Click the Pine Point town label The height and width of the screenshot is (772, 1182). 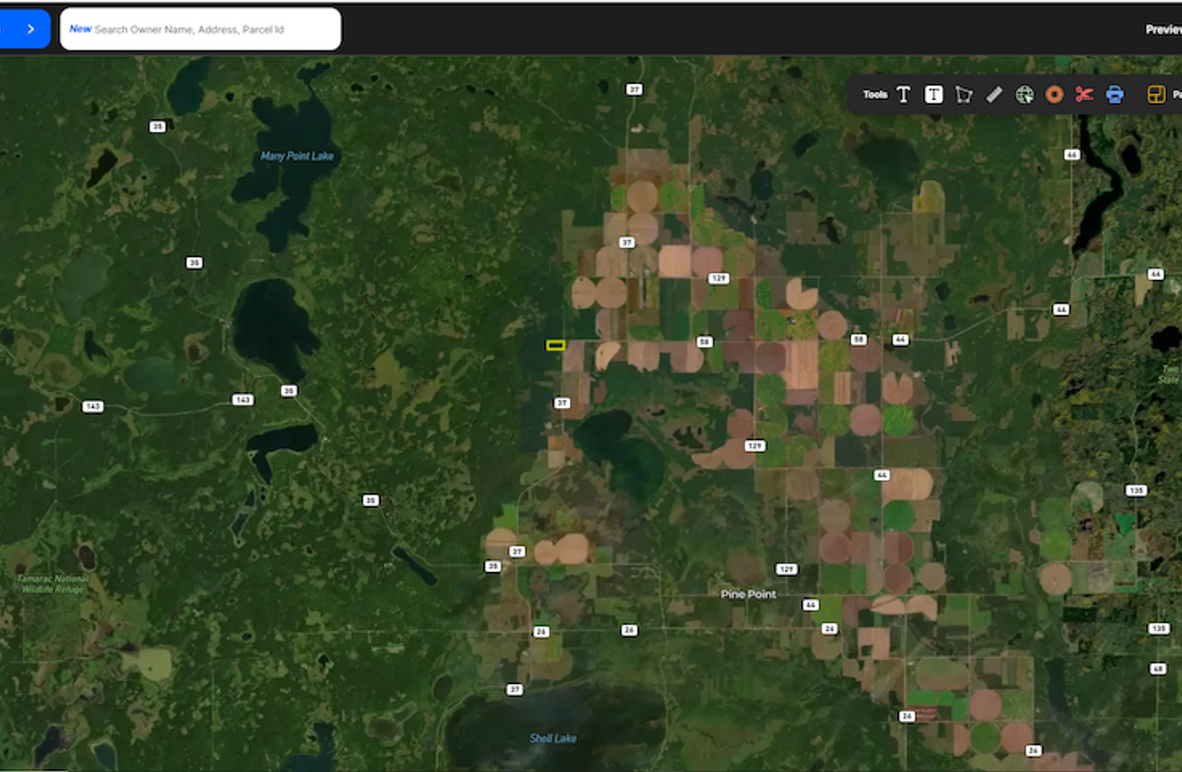749,594
